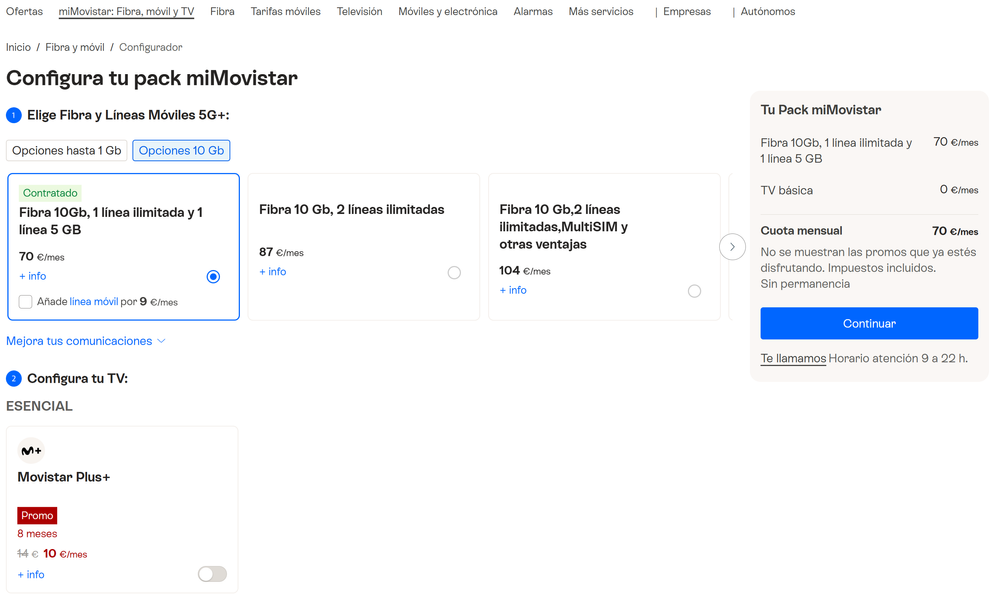The image size is (999, 601).
Task: Click the green Contratado badge
Action: click(50, 193)
